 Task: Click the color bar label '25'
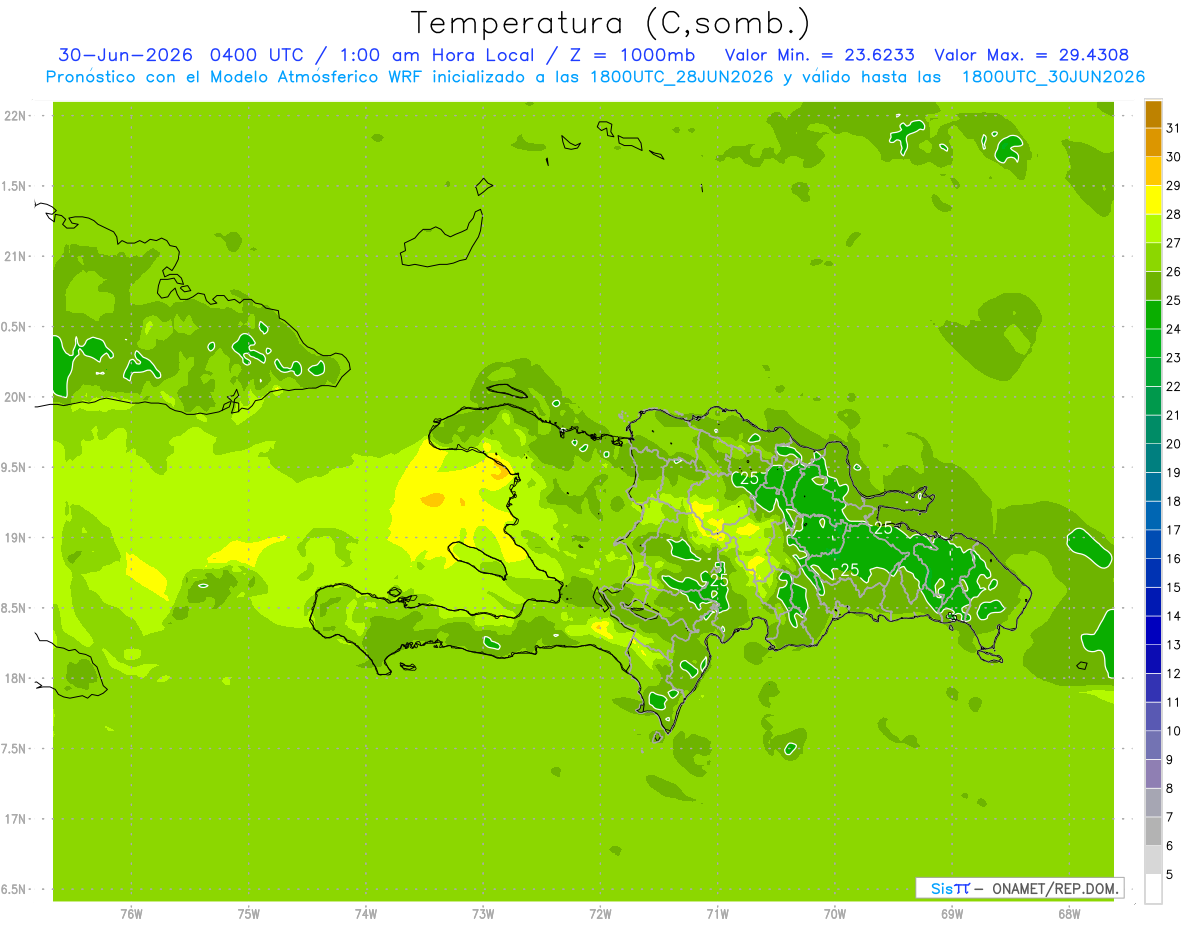(1174, 300)
